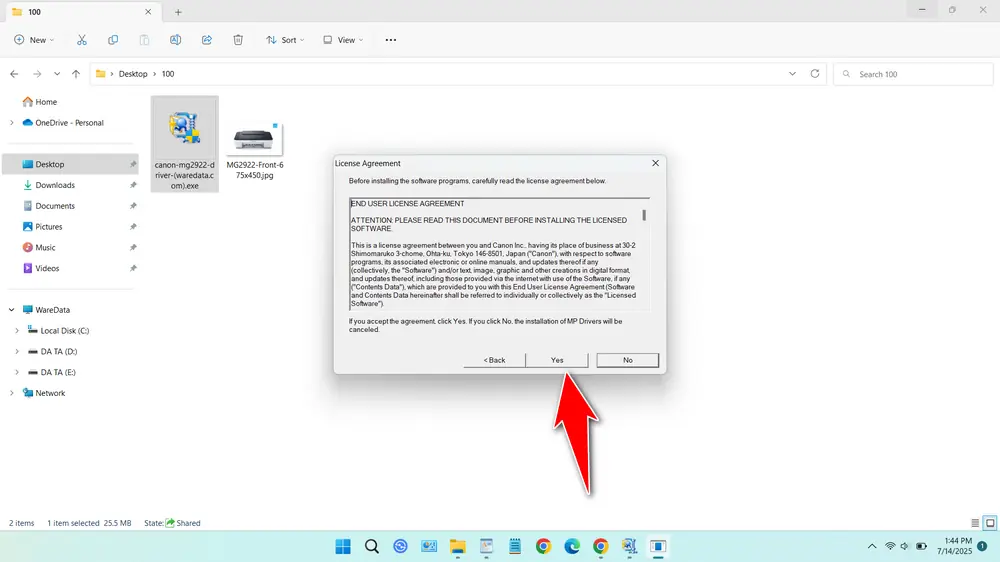The image size is (1000, 562).
Task: Click the Delete trash icon
Action: click(x=238, y=40)
